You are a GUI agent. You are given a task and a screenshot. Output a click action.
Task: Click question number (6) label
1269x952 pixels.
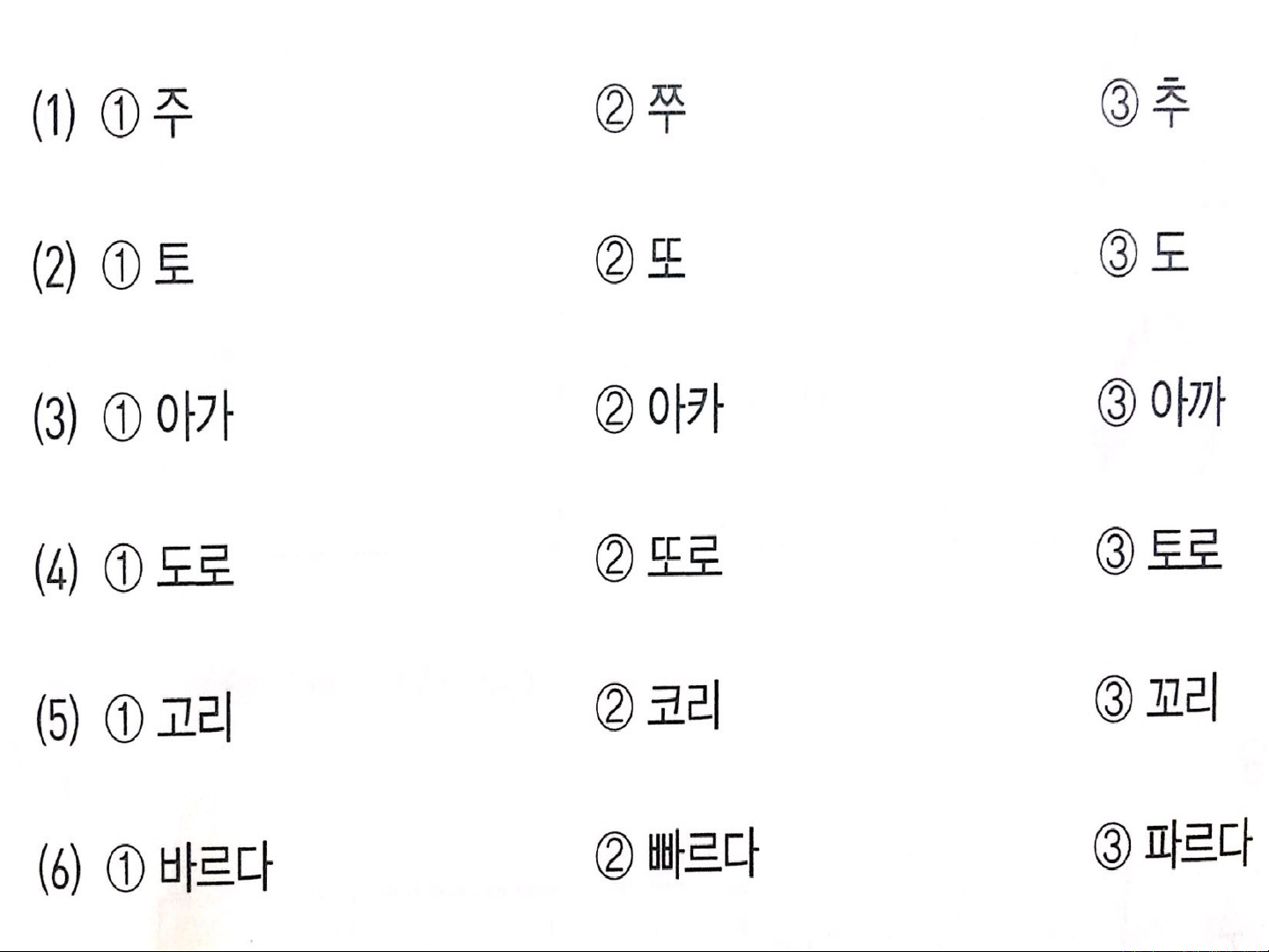coord(60,868)
